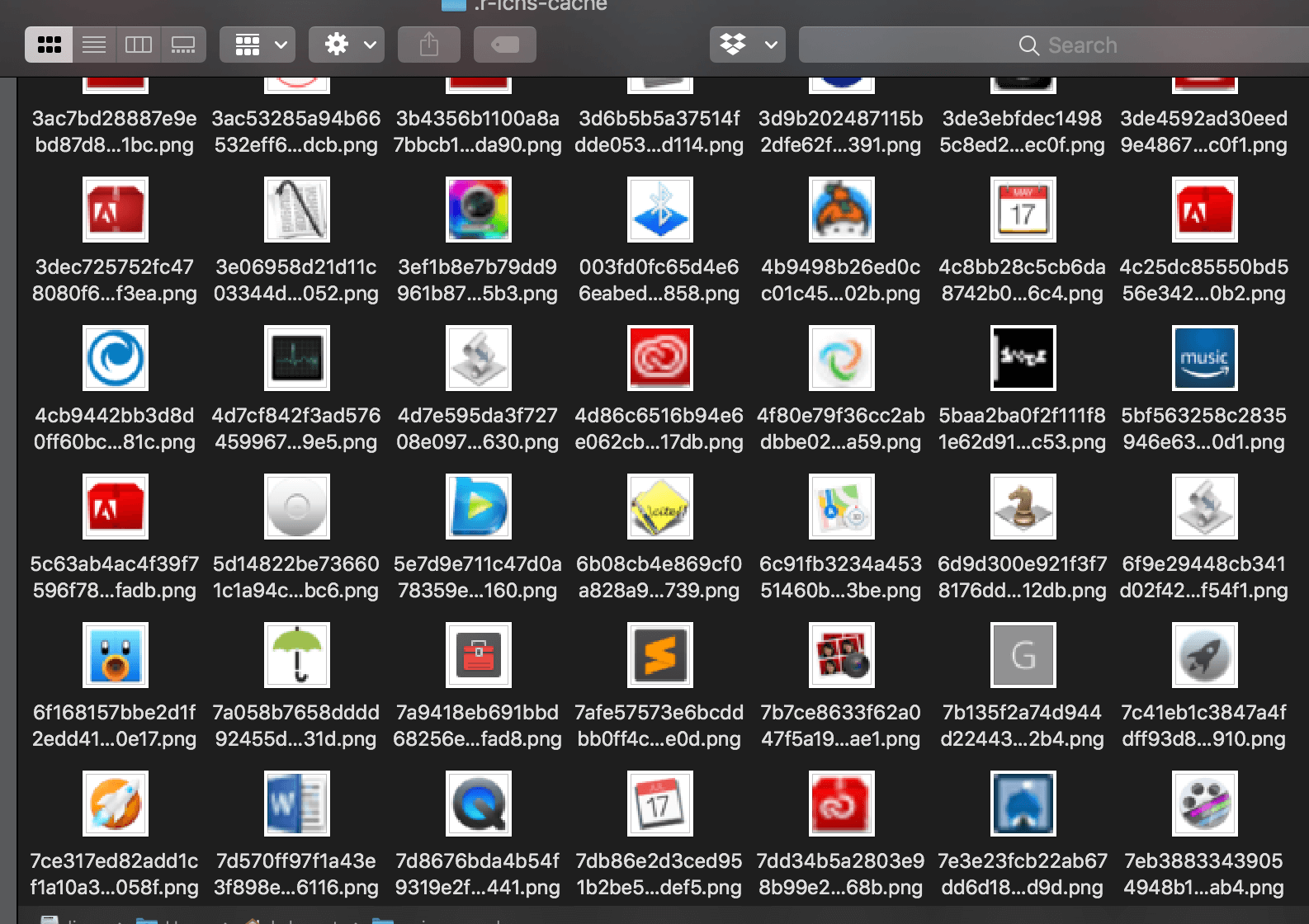
Task: Select the Amazon Music icon file
Action: (1203, 358)
